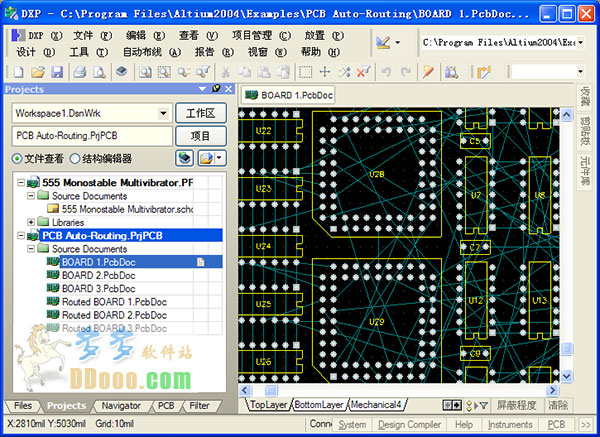Open the Projects panel title dropdown arrow
The image size is (600, 437).
pyautogui.click(x=202, y=89)
